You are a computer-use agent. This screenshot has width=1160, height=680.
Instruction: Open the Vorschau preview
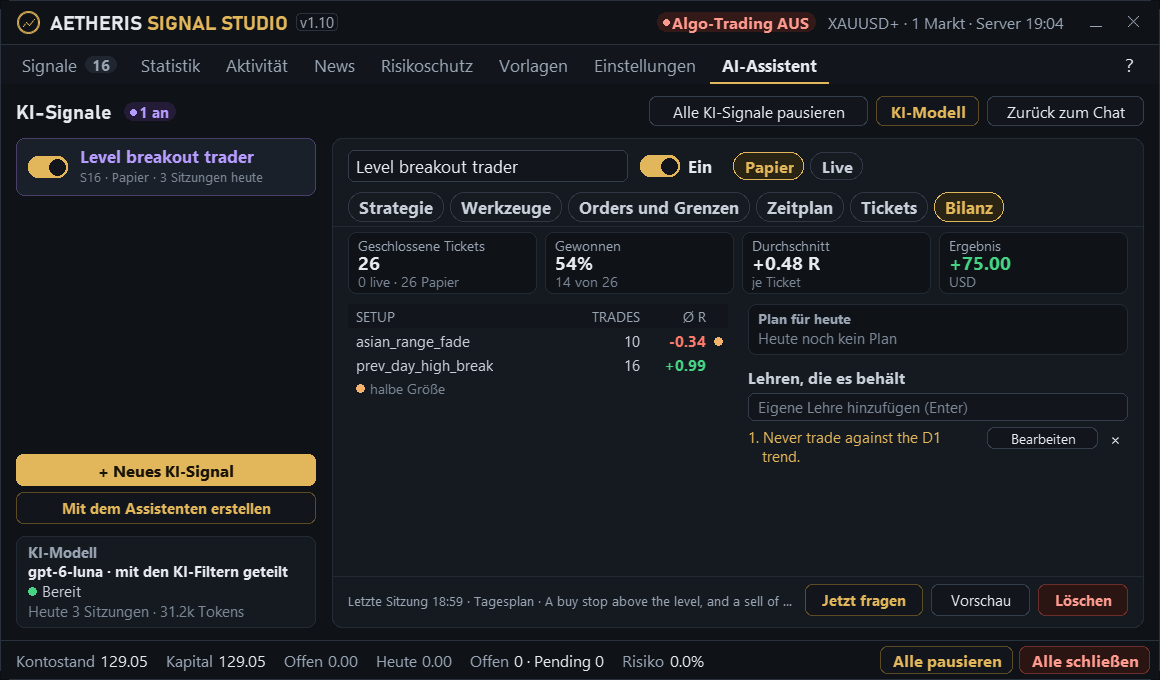[x=980, y=601]
